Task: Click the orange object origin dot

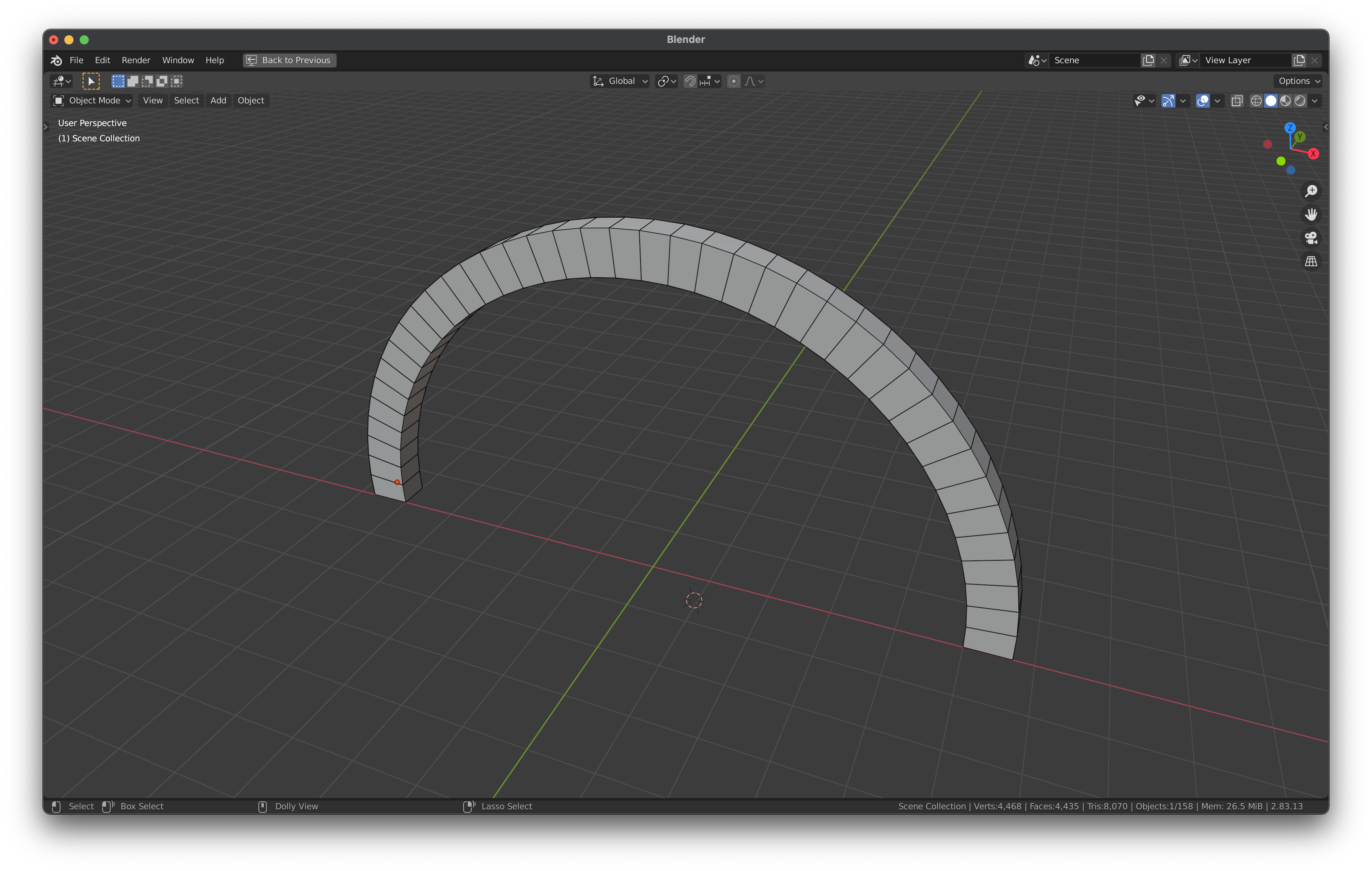Action: point(397,482)
